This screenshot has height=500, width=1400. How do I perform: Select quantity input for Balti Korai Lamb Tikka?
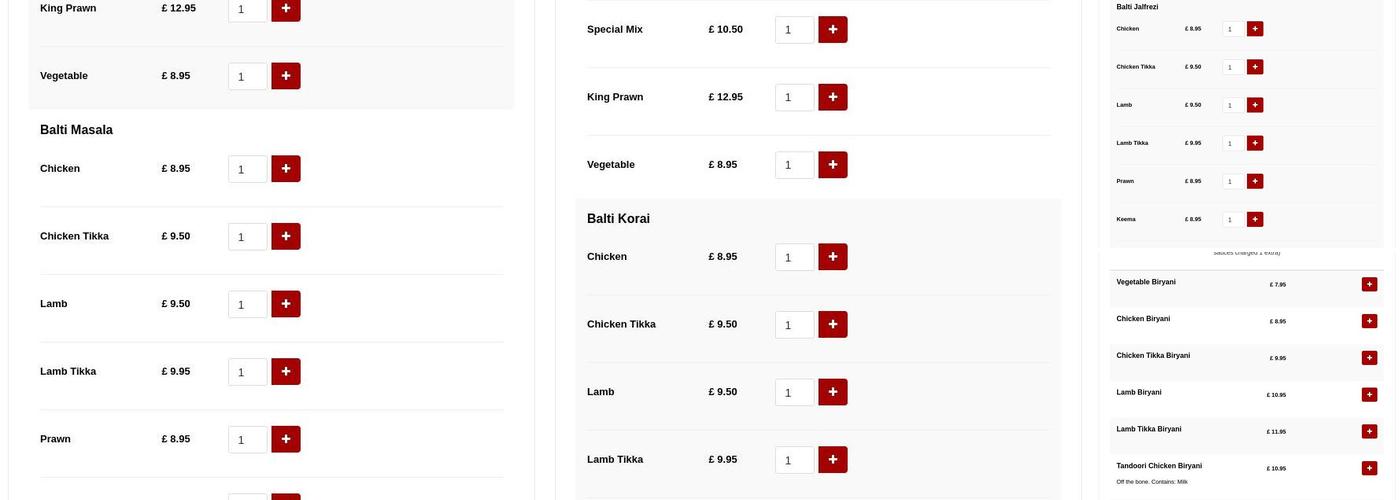[x=794, y=460]
